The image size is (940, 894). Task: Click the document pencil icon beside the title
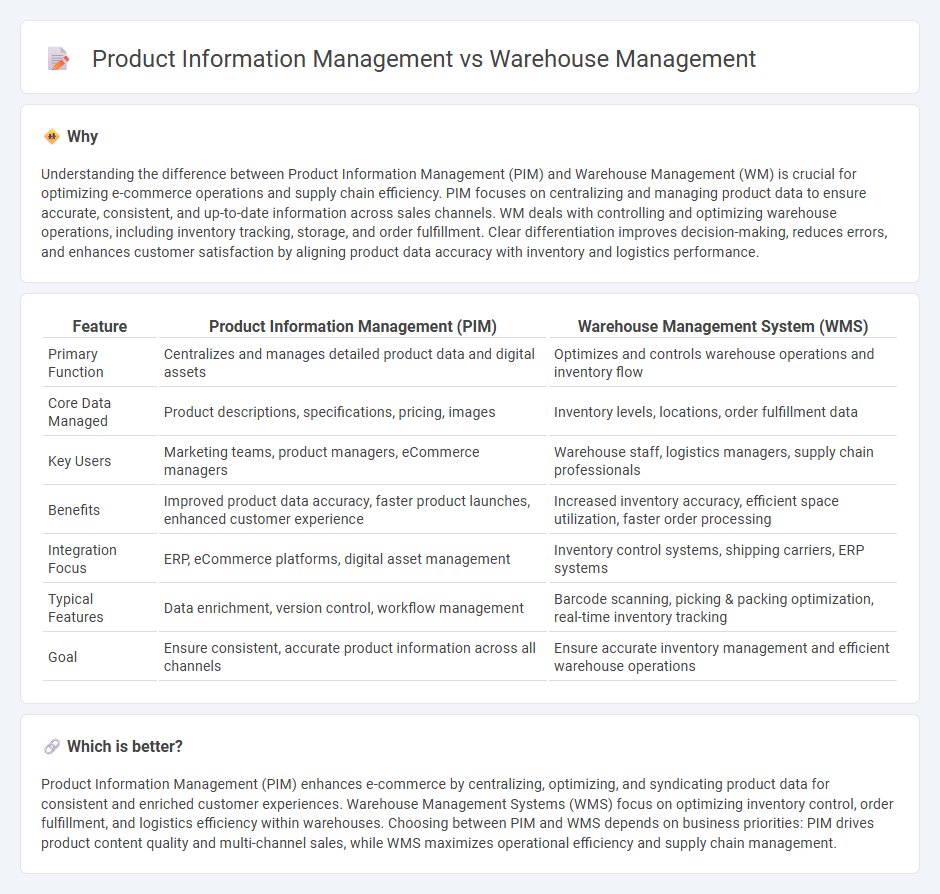[58, 59]
